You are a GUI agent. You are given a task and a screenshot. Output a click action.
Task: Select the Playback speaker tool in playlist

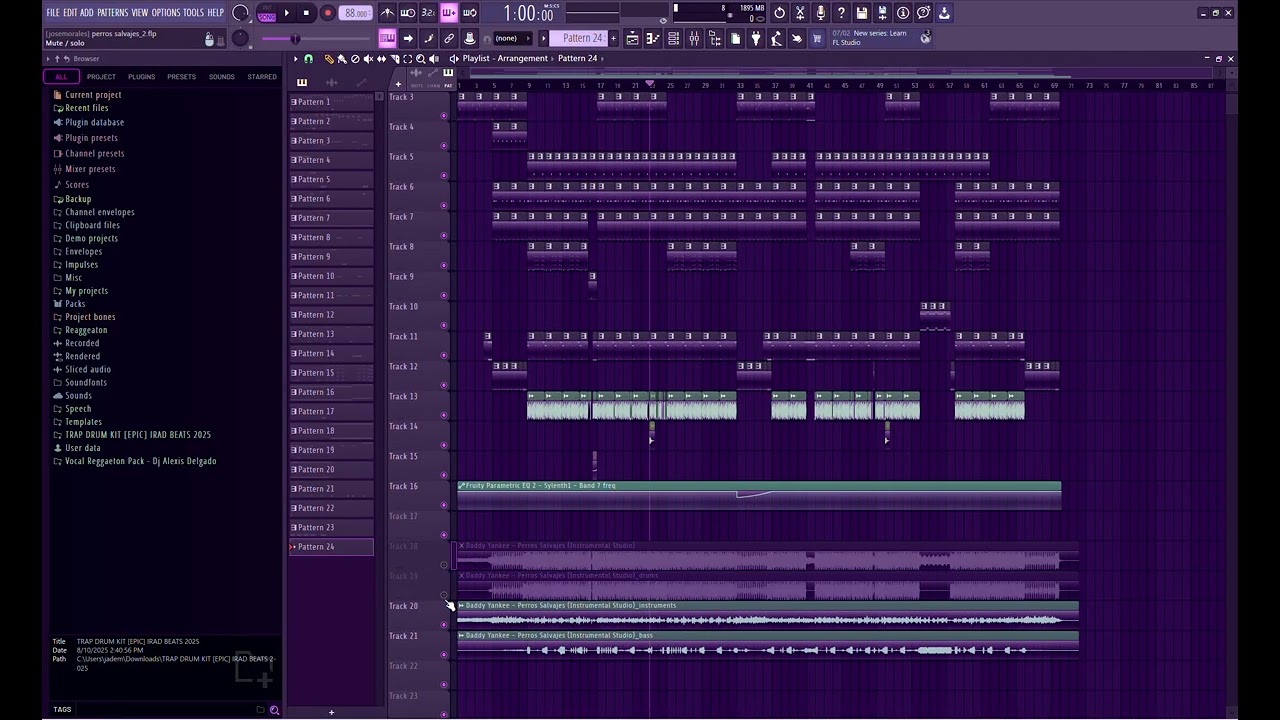coord(433,59)
